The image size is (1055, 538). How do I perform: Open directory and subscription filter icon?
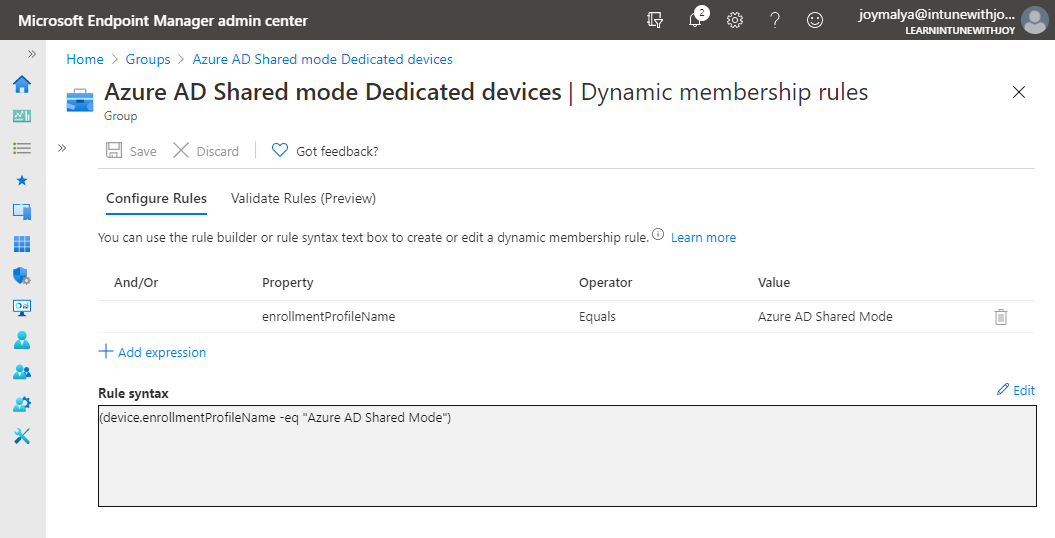(655, 20)
